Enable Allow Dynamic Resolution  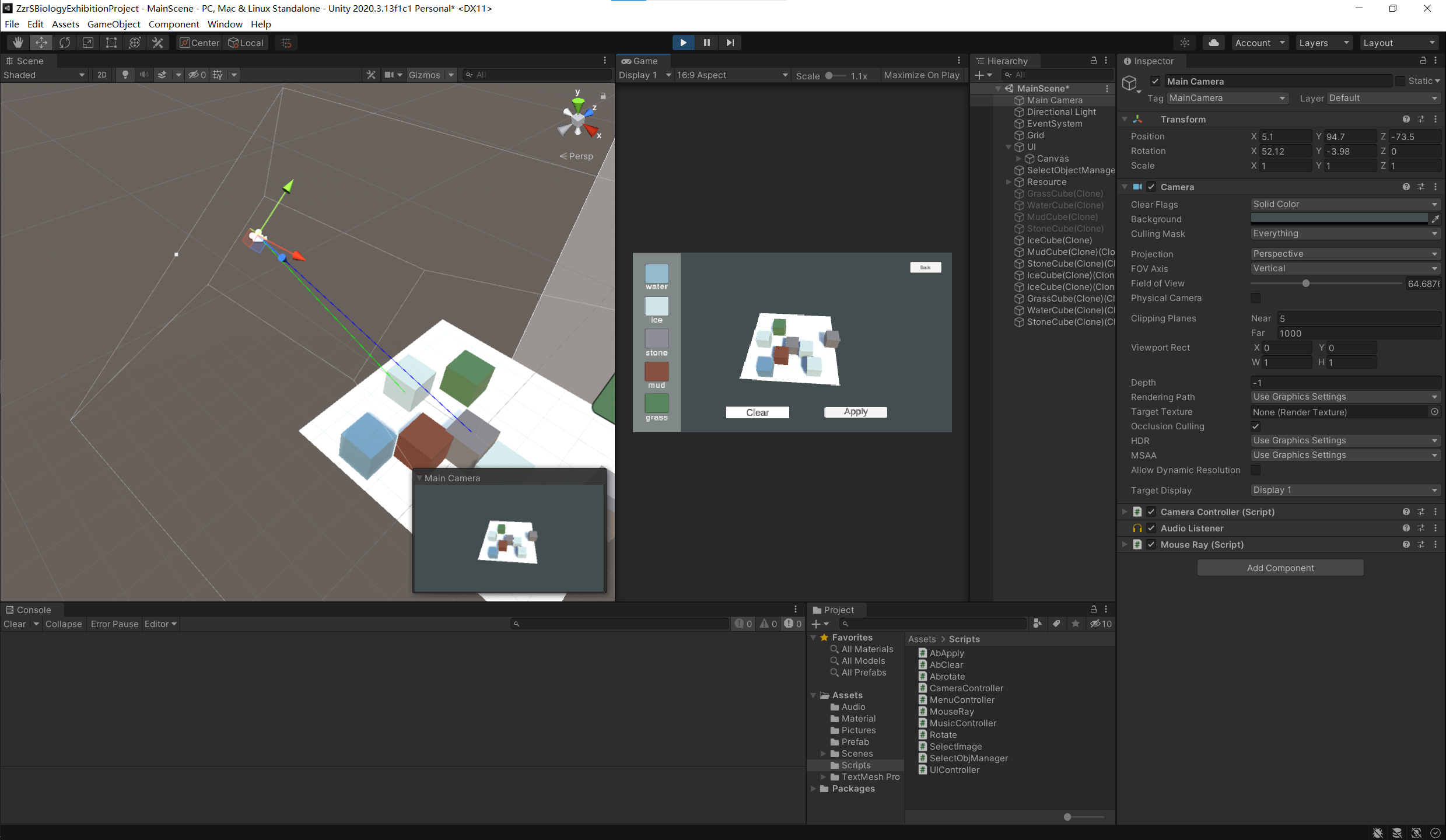(1256, 470)
